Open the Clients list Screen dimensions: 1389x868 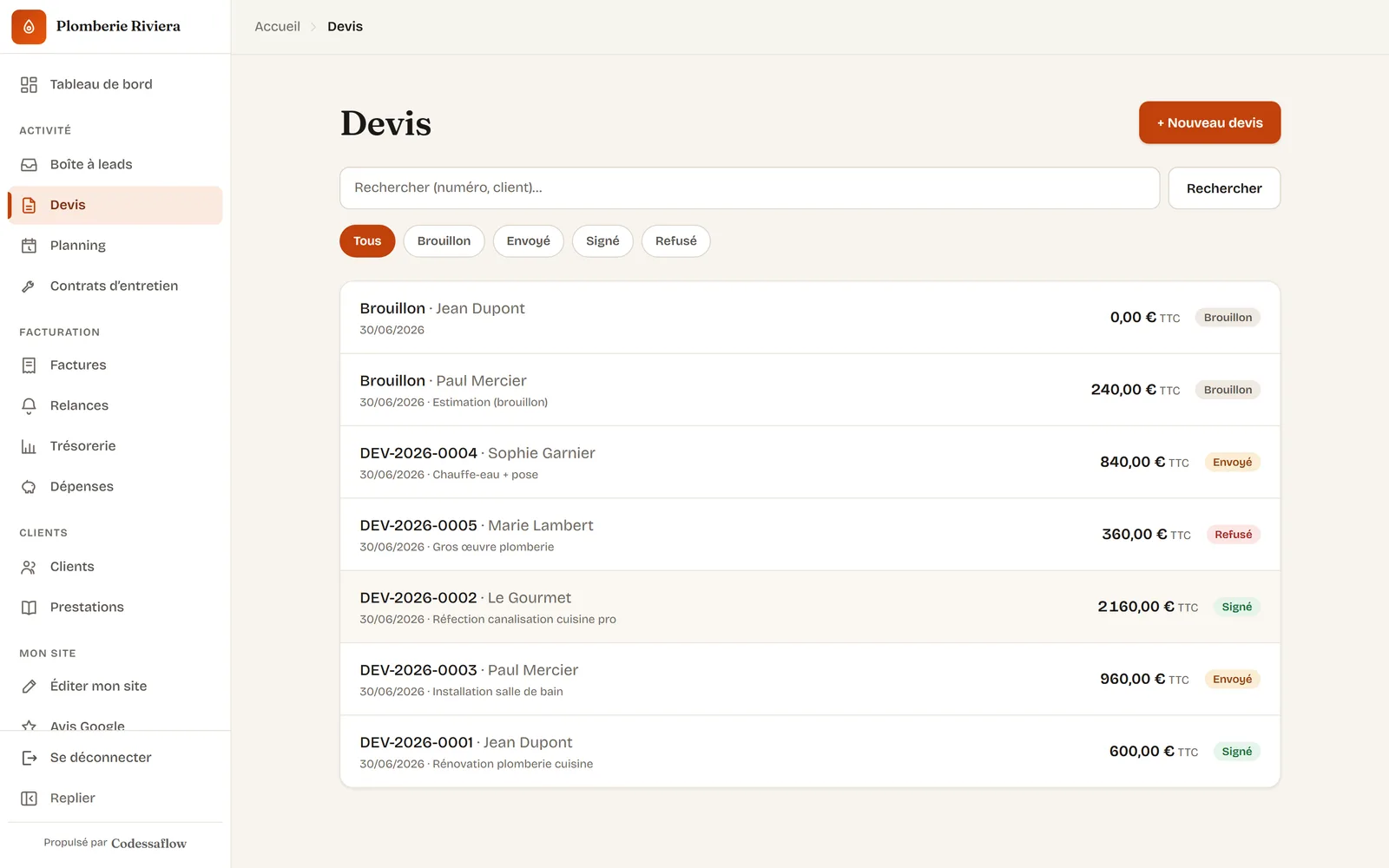click(115, 567)
